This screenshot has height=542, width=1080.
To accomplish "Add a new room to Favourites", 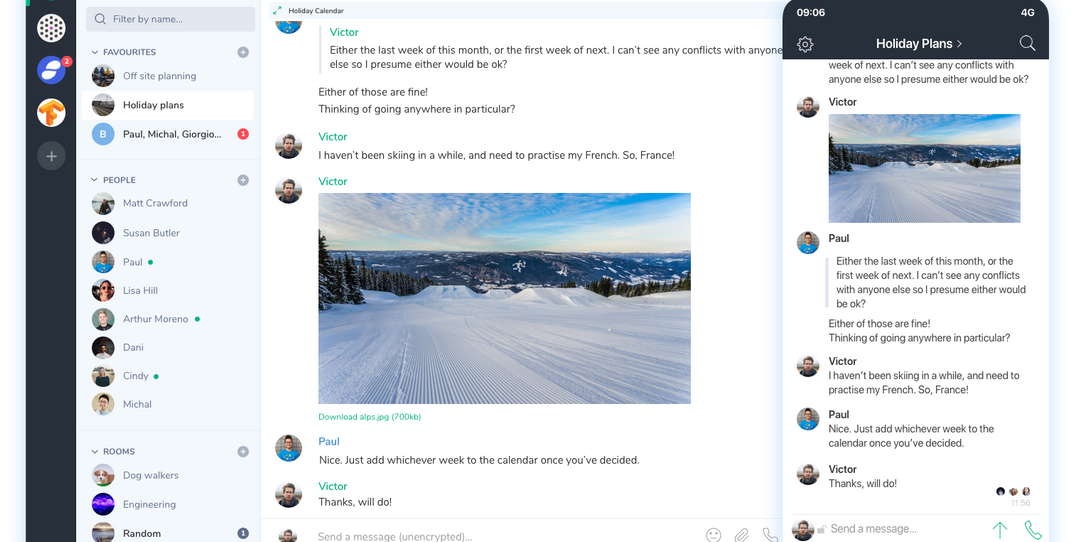I will (x=243, y=52).
